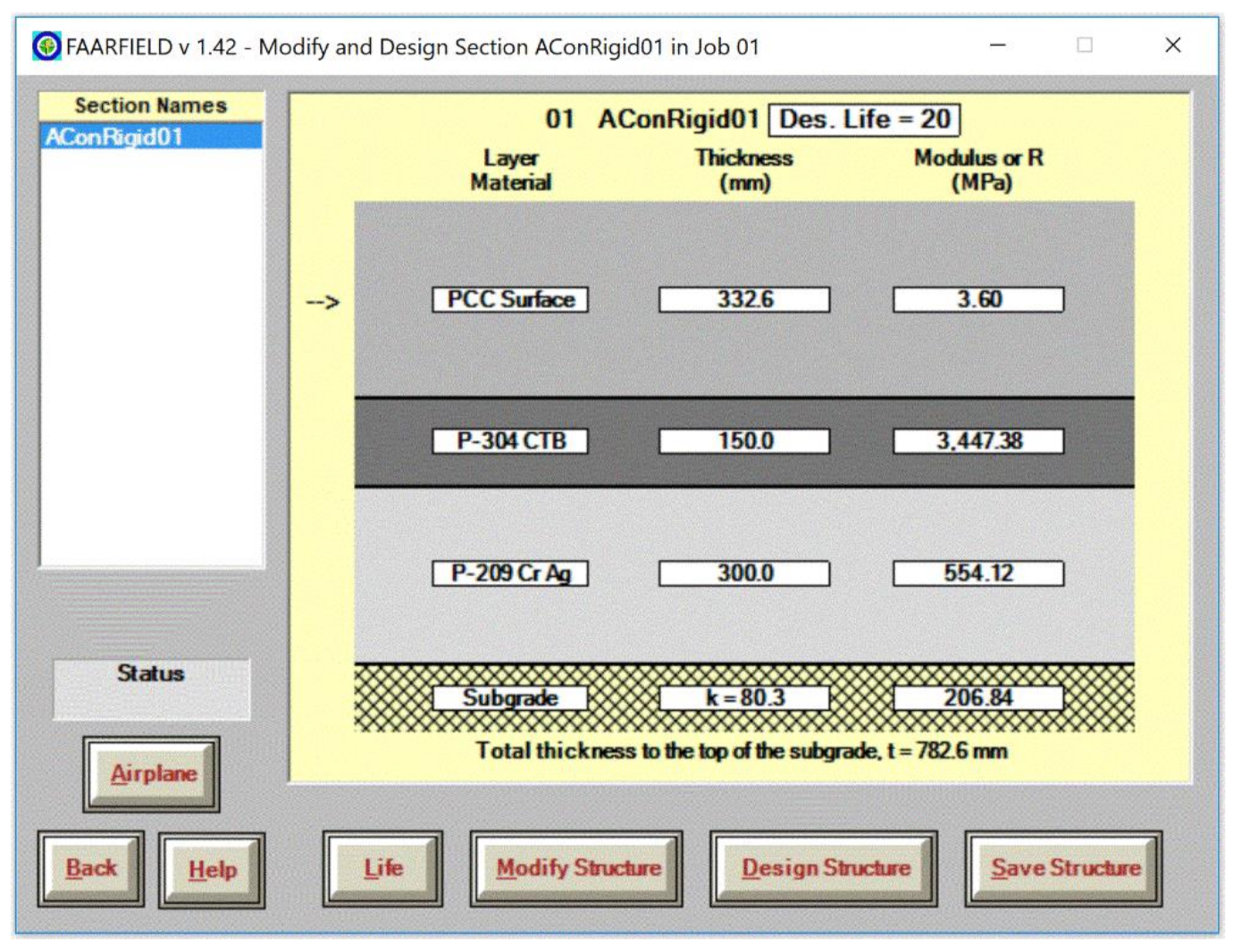Image resolution: width=1233 pixels, height=952 pixels.
Task: Click Modify Structure button
Action: [x=577, y=868]
